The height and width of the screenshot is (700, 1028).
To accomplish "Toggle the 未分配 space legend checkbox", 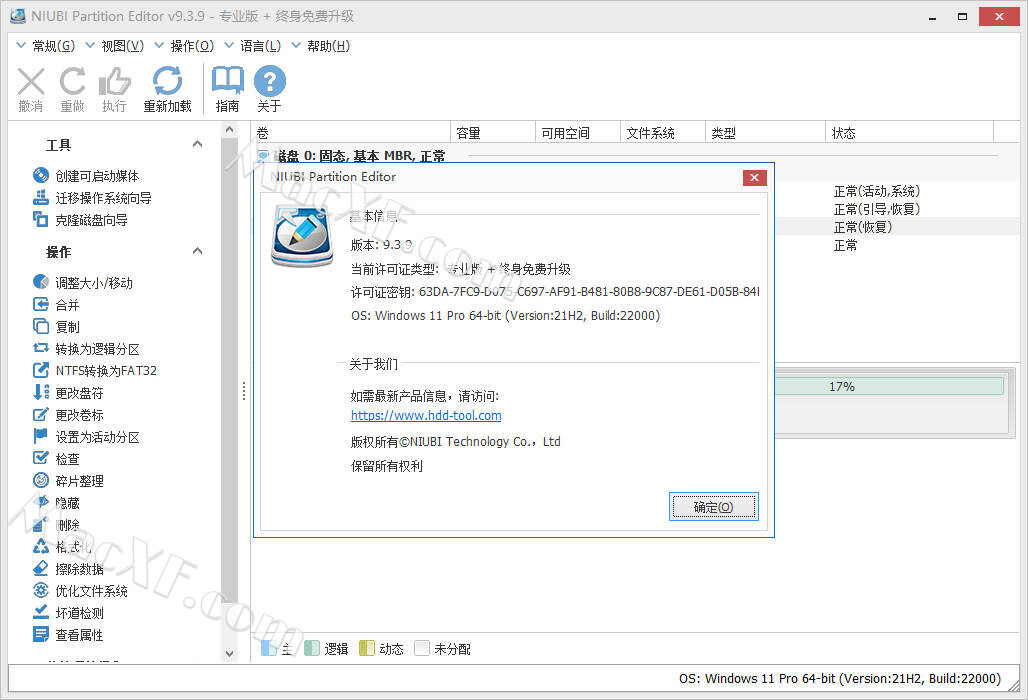I will coord(424,648).
